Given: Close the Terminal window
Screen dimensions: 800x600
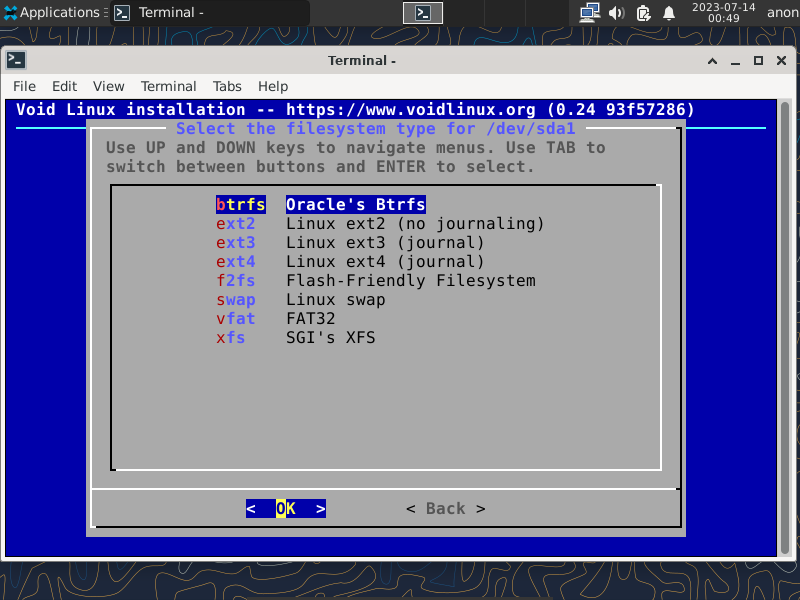Looking at the screenshot, I should (781, 61).
